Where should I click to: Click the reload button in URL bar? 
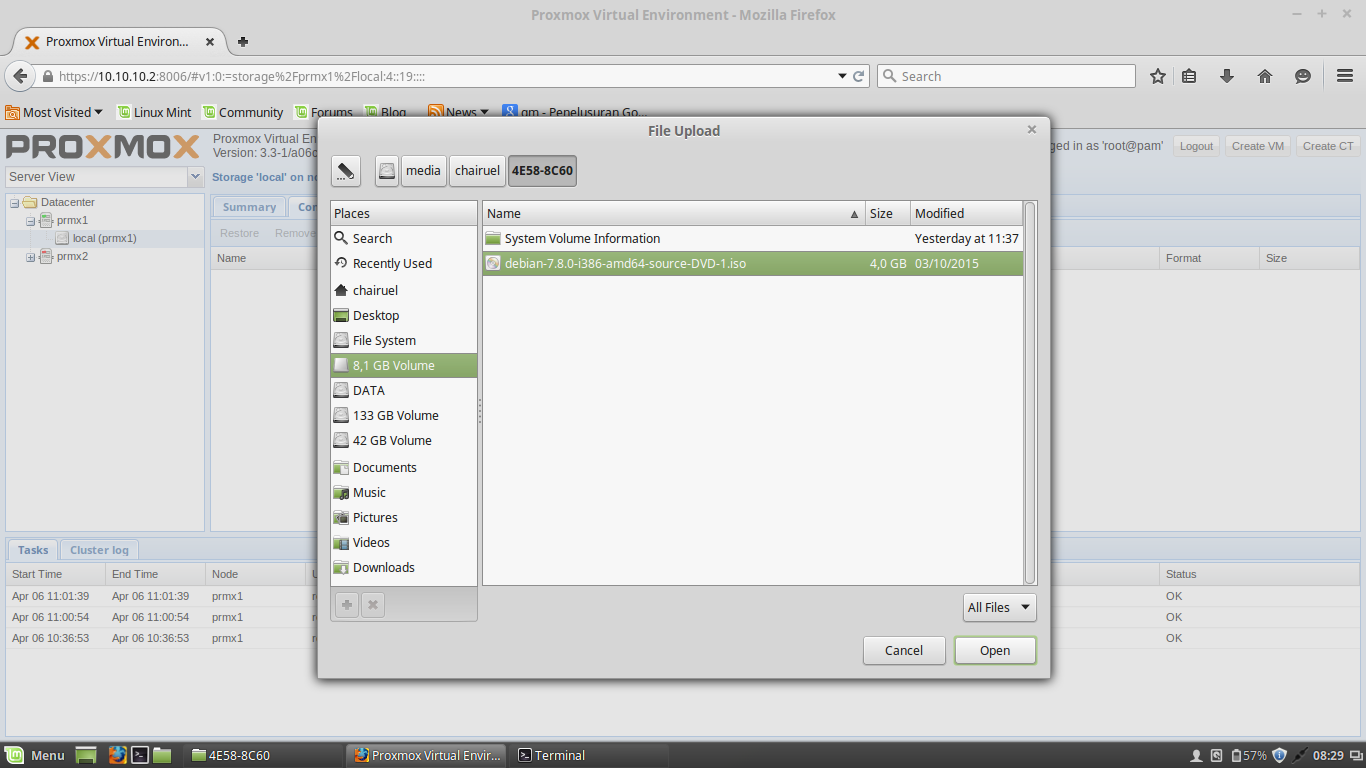858,76
